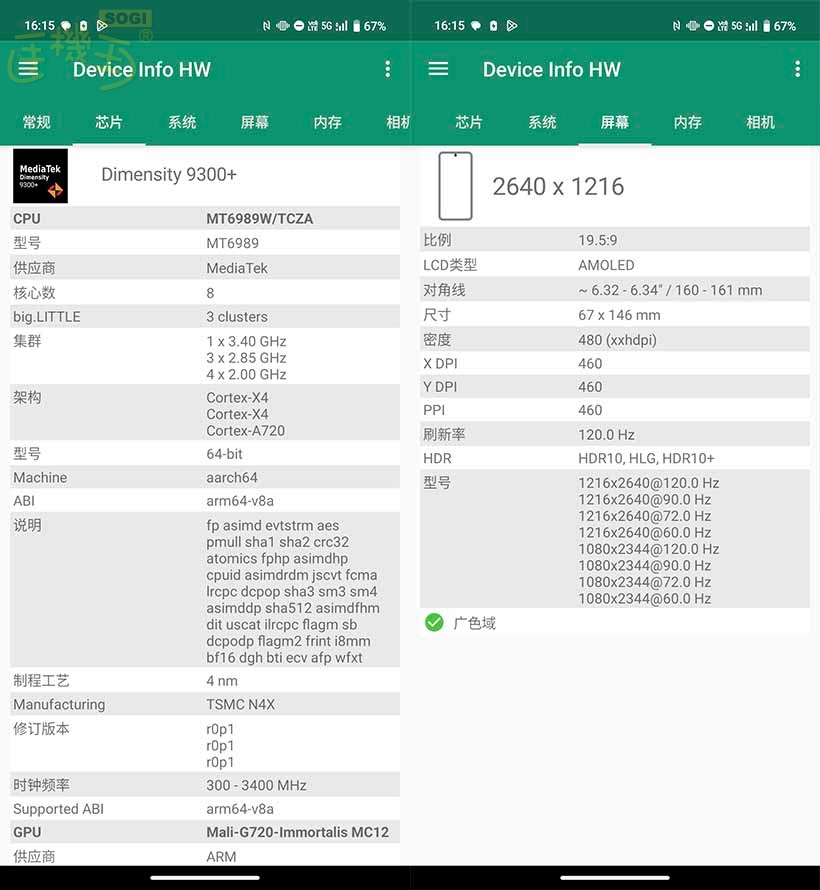The width and height of the screenshot is (820, 890).
Task: Tap Play Store notification icon in left status bar
Action: pos(102,26)
